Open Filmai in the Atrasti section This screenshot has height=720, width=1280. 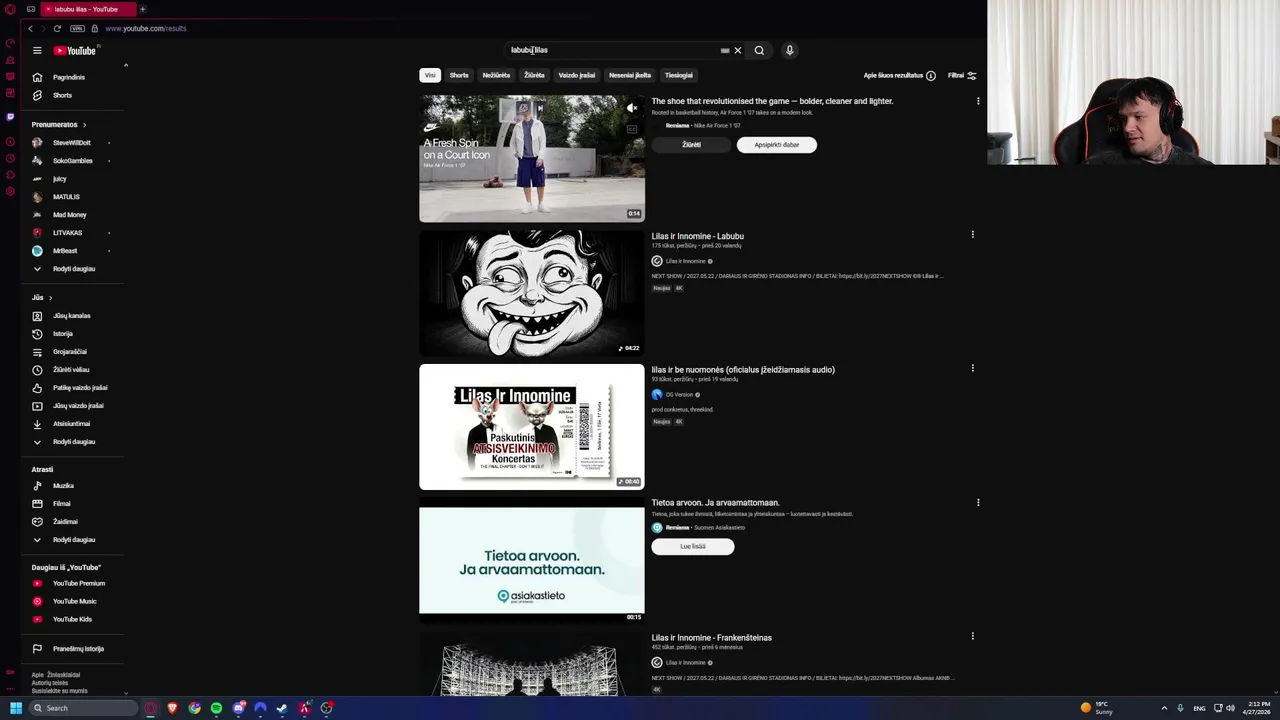point(62,504)
